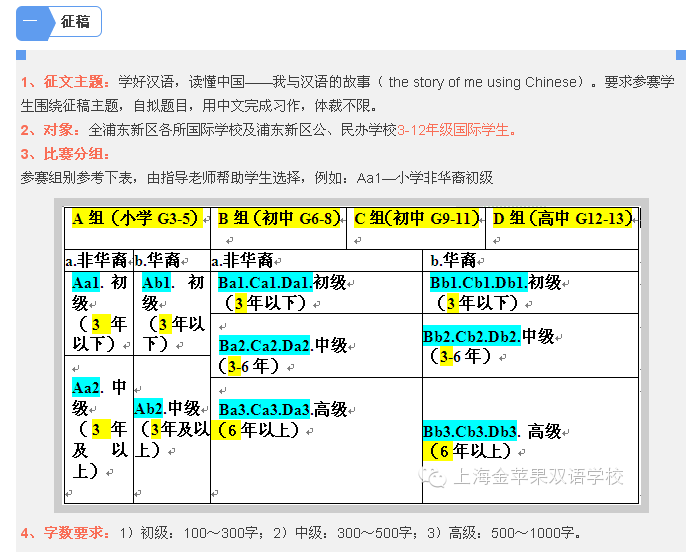This screenshot has width=693, height=552.
Task: Select the "D 组(高中 G12-13)" header cell
Action: 563,218
